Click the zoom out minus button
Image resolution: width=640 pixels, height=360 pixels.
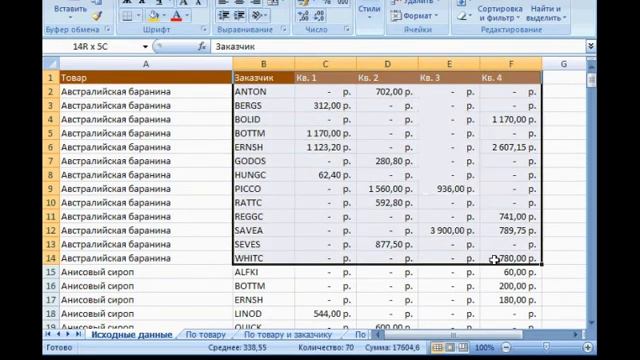tap(506, 347)
